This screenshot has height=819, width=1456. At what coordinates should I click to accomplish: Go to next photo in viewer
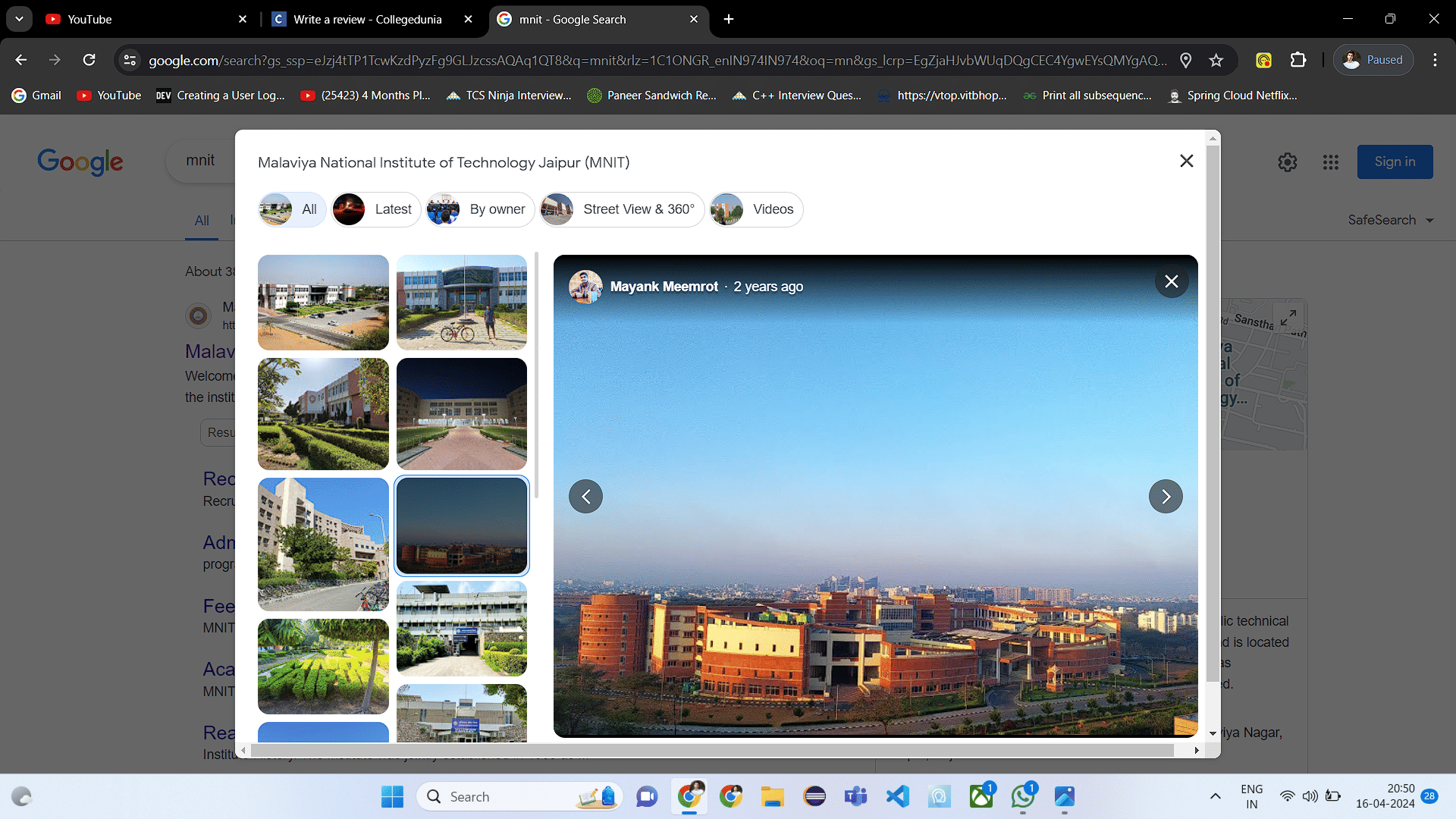tap(1166, 497)
